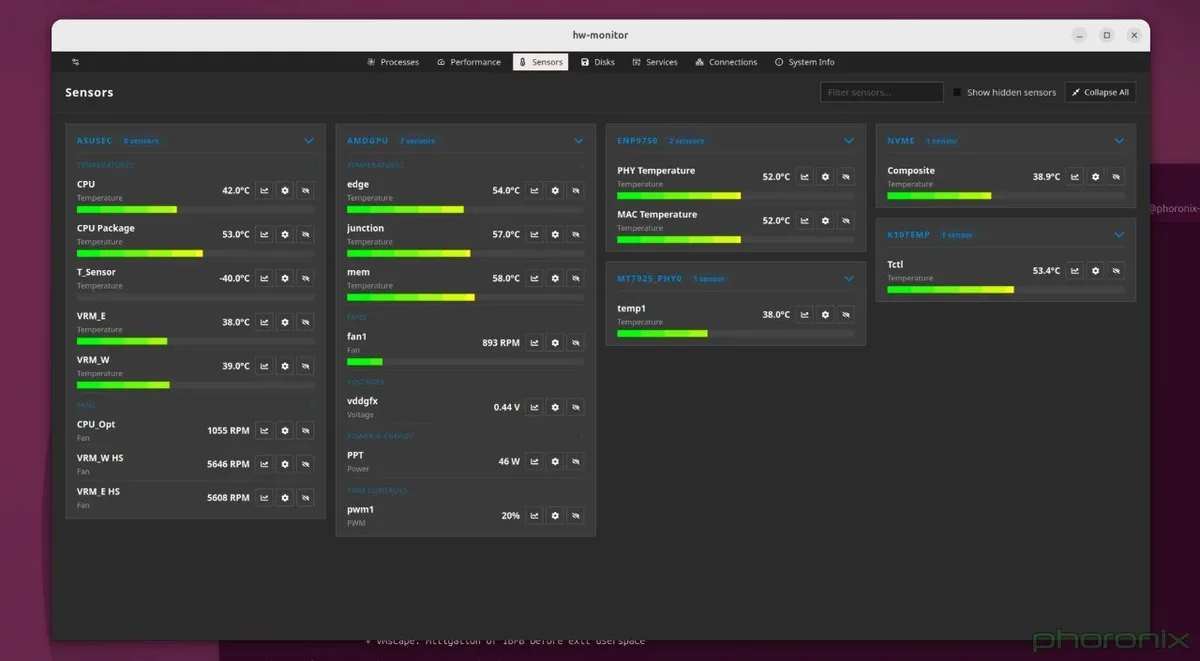Hide the CPU_Opt fan sensor
The image size is (1200, 661).
pyautogui.click(x=306, y=430)
